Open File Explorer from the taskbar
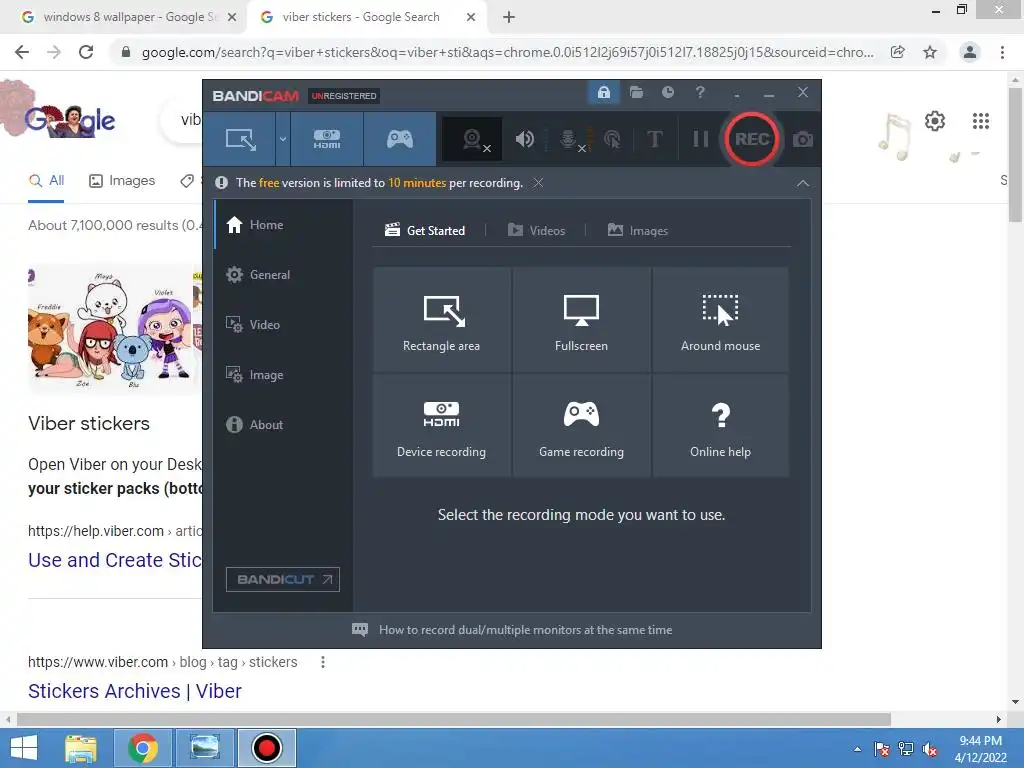1024x768 pixels. pos(81,748)
